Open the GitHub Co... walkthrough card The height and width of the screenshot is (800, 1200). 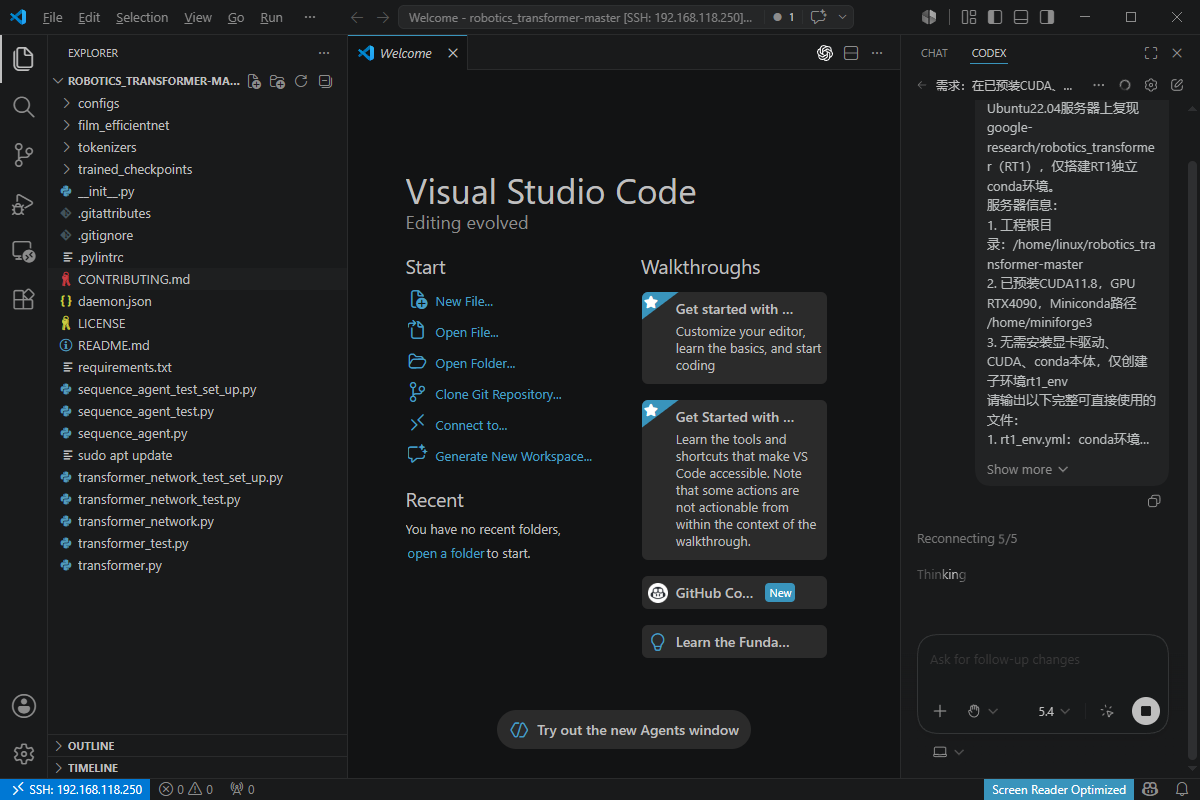point(734,592)
